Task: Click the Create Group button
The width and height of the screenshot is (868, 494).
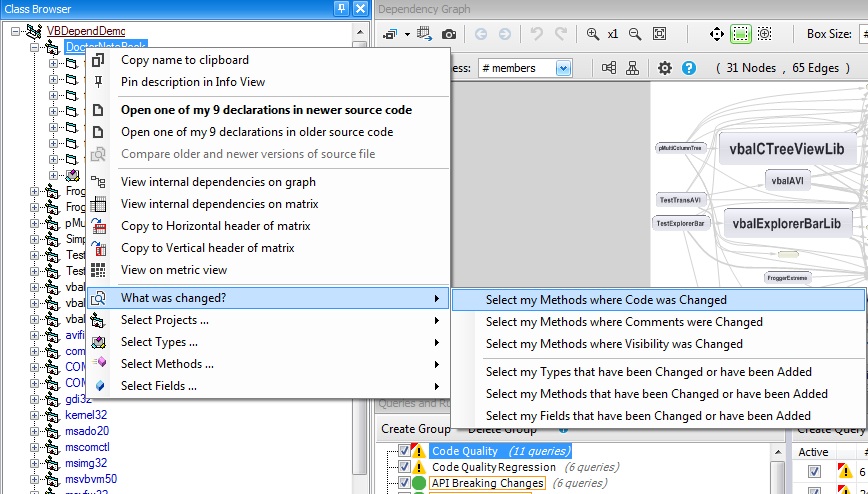Action: pos(417,429)
